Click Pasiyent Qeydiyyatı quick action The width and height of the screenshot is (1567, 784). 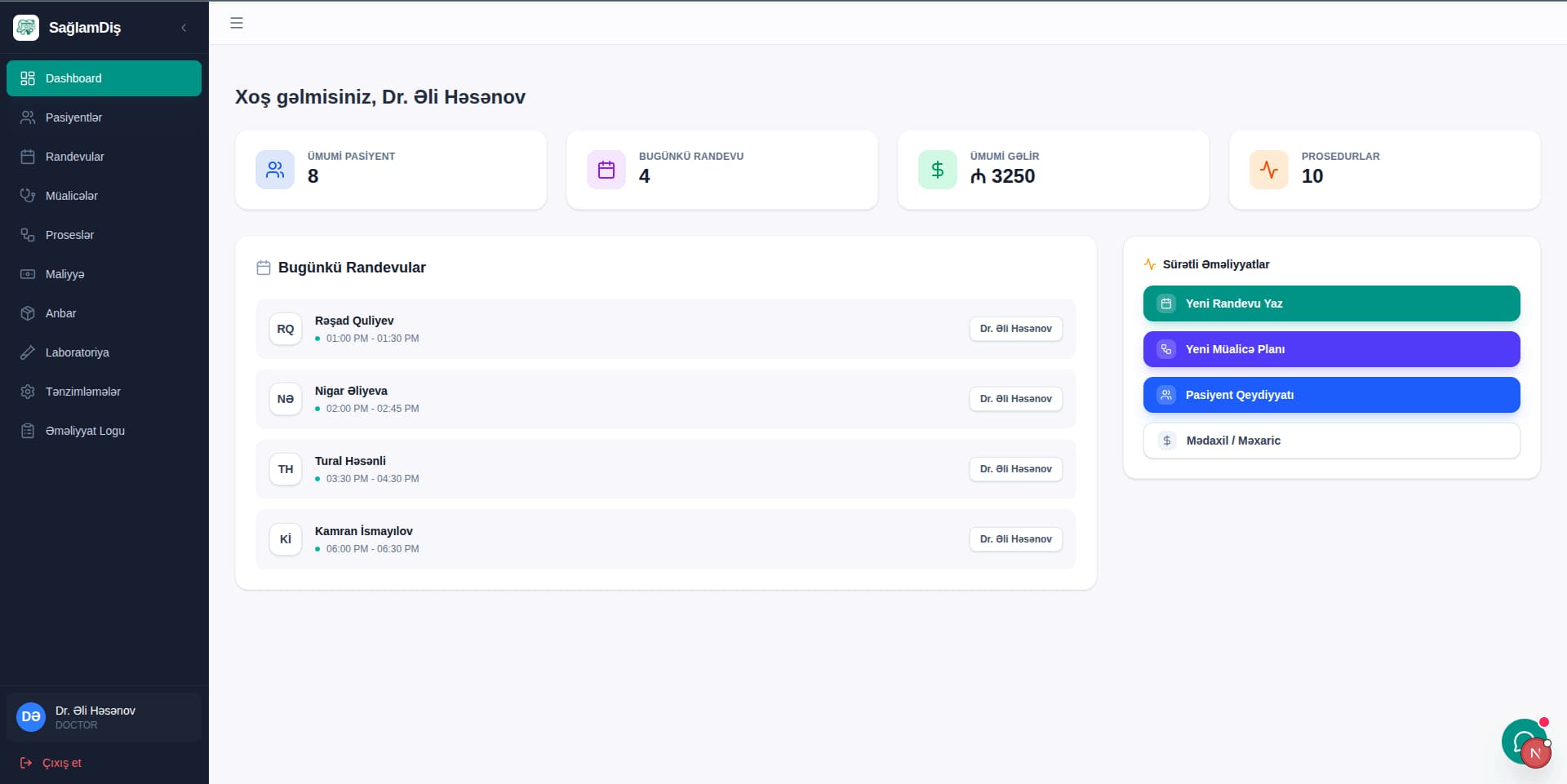[x=1331, y=395]
